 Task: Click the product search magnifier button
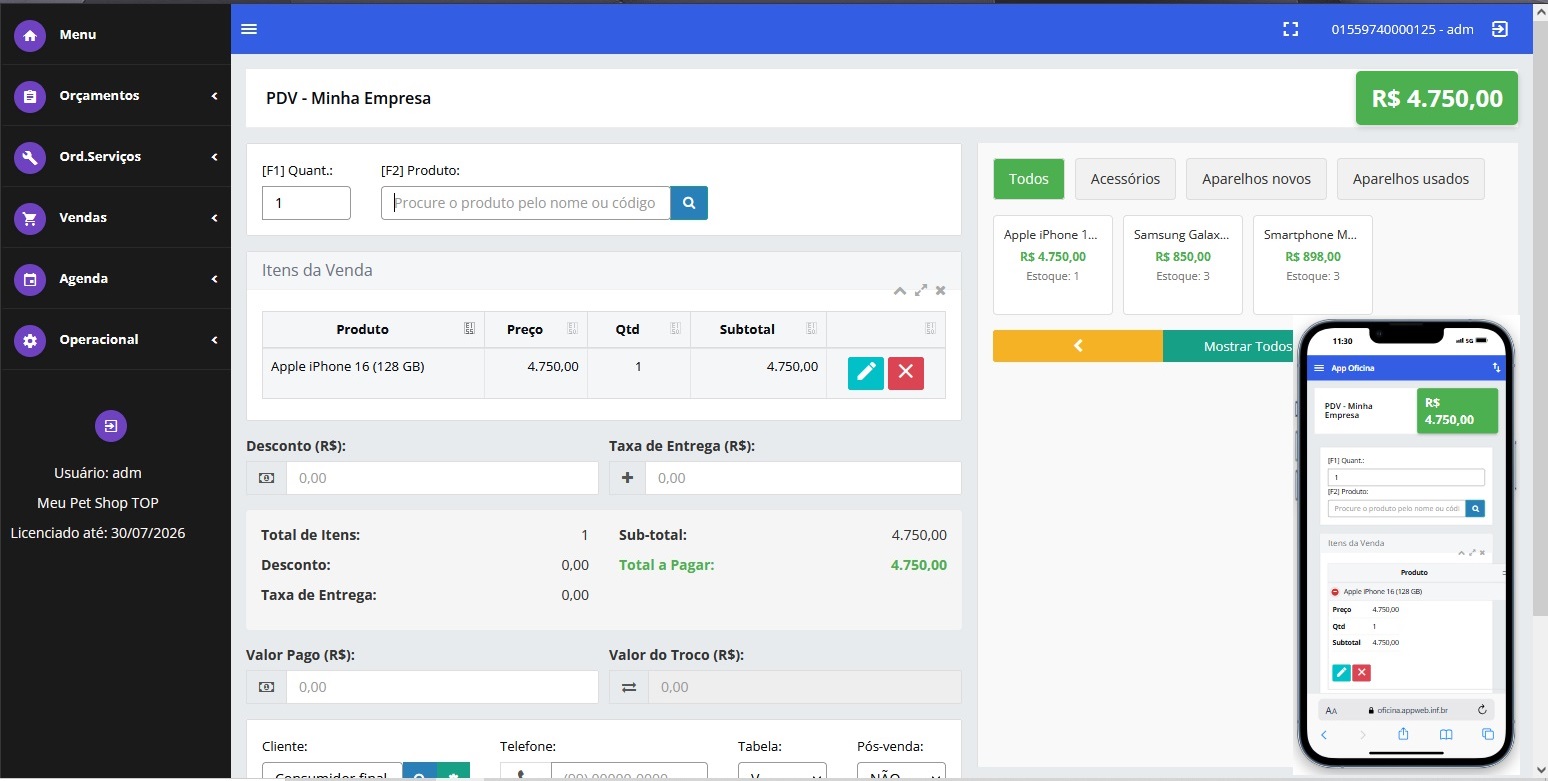click(688, 203)
